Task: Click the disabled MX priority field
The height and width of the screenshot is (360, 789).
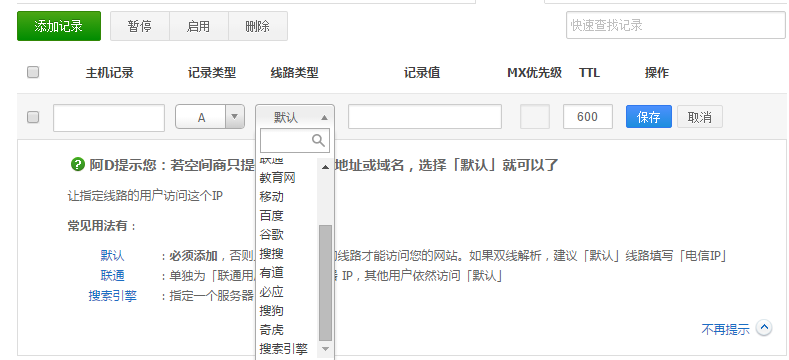Action: 534,117
